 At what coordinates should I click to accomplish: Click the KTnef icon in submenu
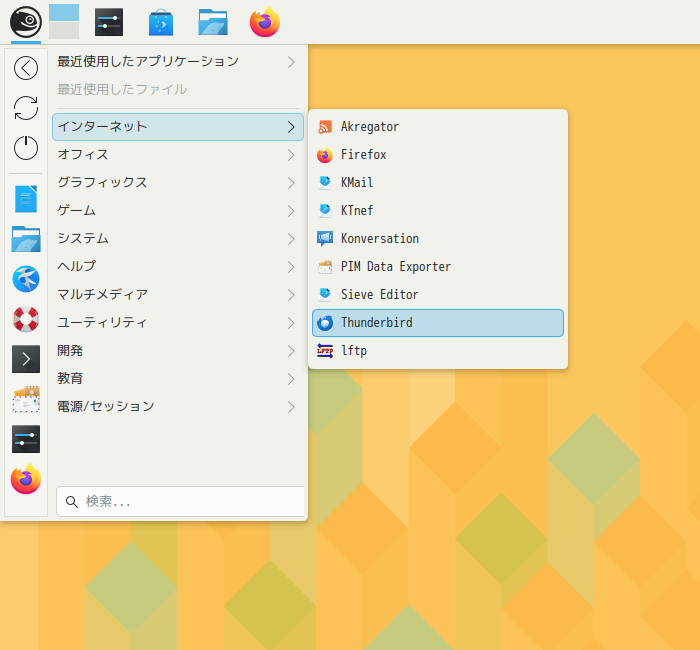pyautogui.click(x=325, y=211)
